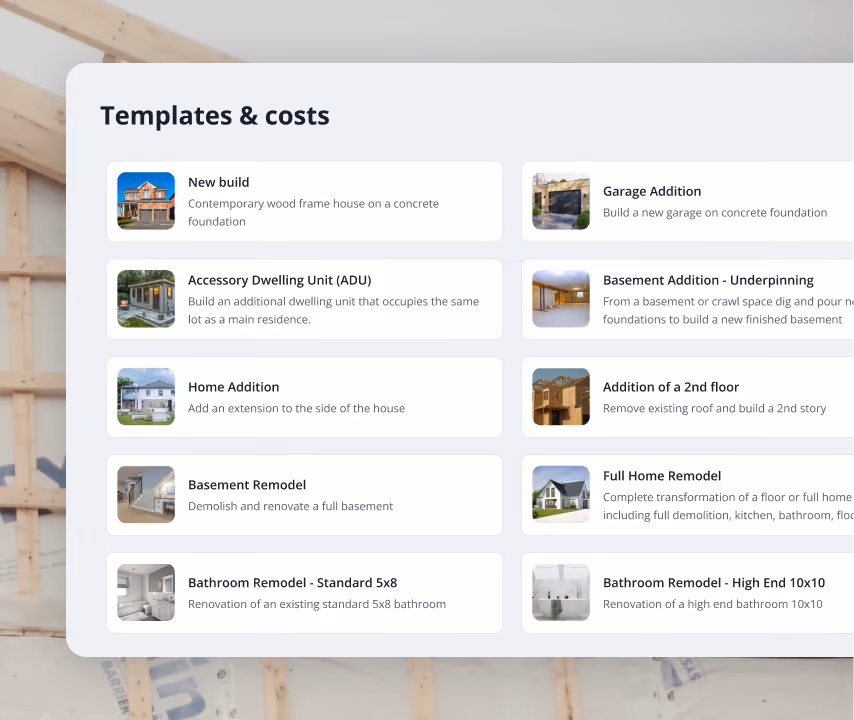This screenshot has width=854, height=720.
Task: Open the Basement Remodel thumbnail image
Action: 146,495
